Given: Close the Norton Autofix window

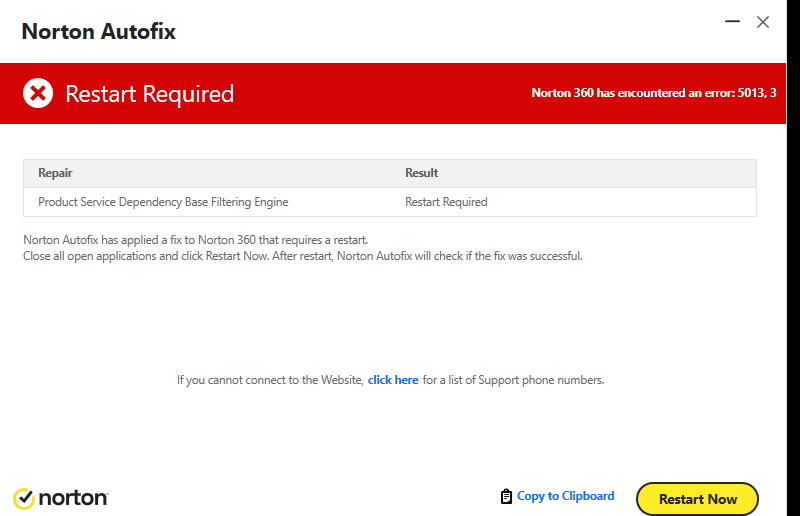Looking at the screenshot, I should point(763,22).
